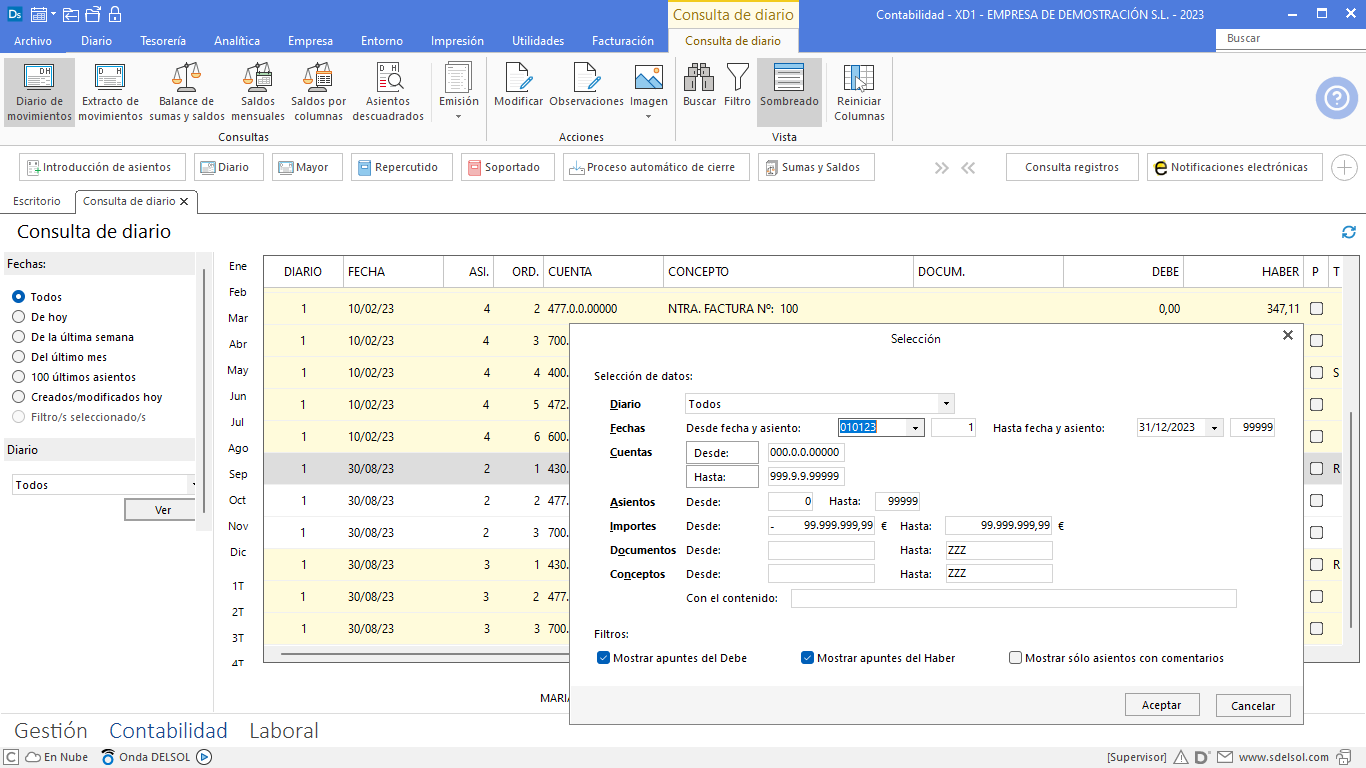
Task: Enable Mostrar sólo asientos con comentarios
Action: coord(1016,658)
